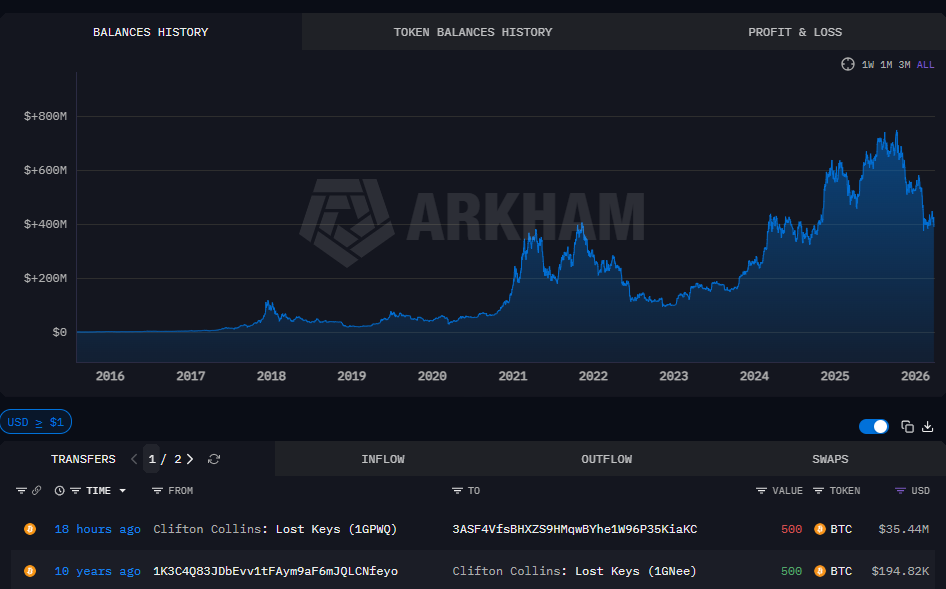Select the Transfers tab

pyautogui.click(x=83, y=459)
